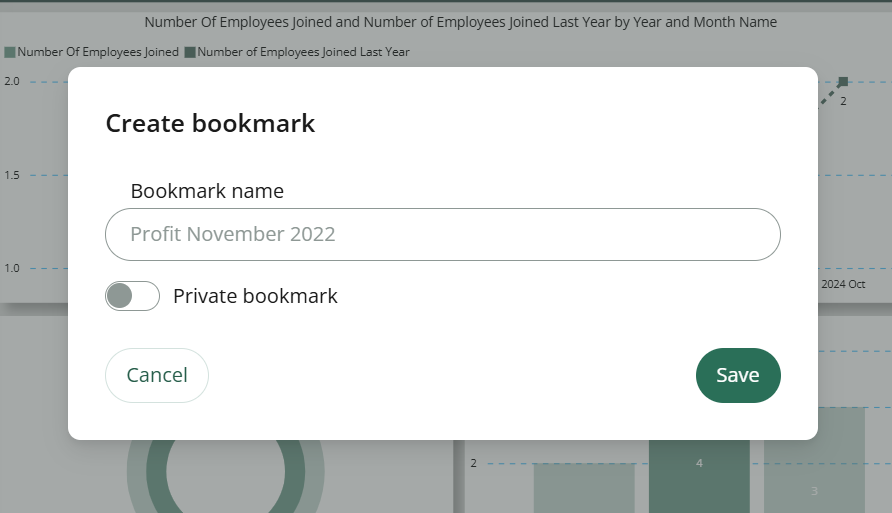Click the 2024 Oct axis label
Screen dimensions: 892x513
(843, 284)
